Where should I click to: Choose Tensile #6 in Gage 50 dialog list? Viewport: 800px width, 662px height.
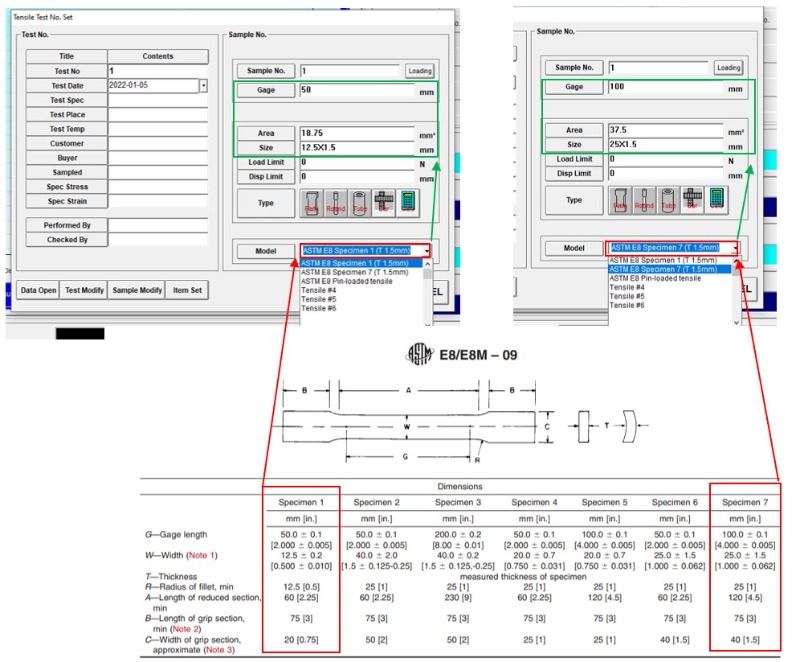coord(318,309)
